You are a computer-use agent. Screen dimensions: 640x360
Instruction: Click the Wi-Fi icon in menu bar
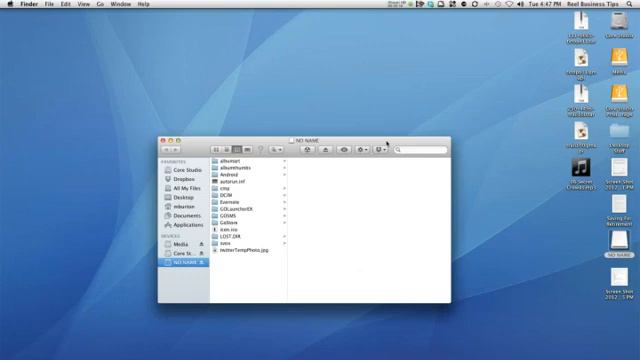click(509, 4)
